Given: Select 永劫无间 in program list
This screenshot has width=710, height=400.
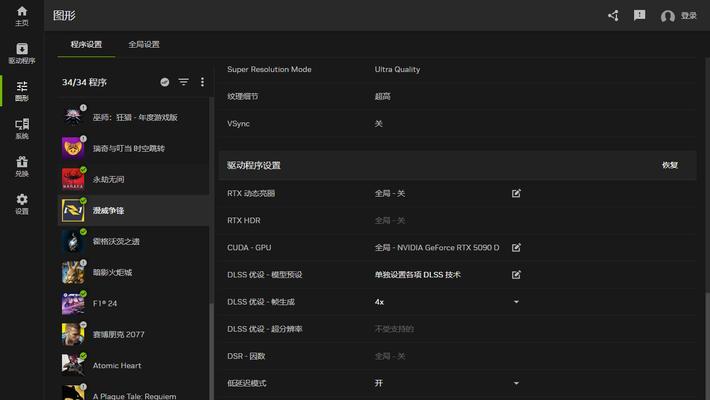Looking at the screenshot, I should pyautogui.click(x=134, y=179).
